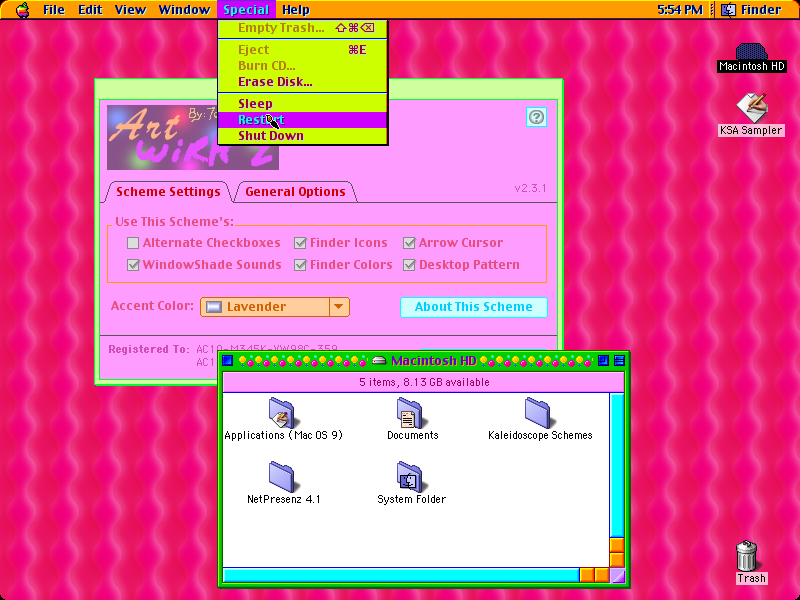800x600 pixels.
Task: Select the Kaleidoscope Schemes folder
Action: 538,412
